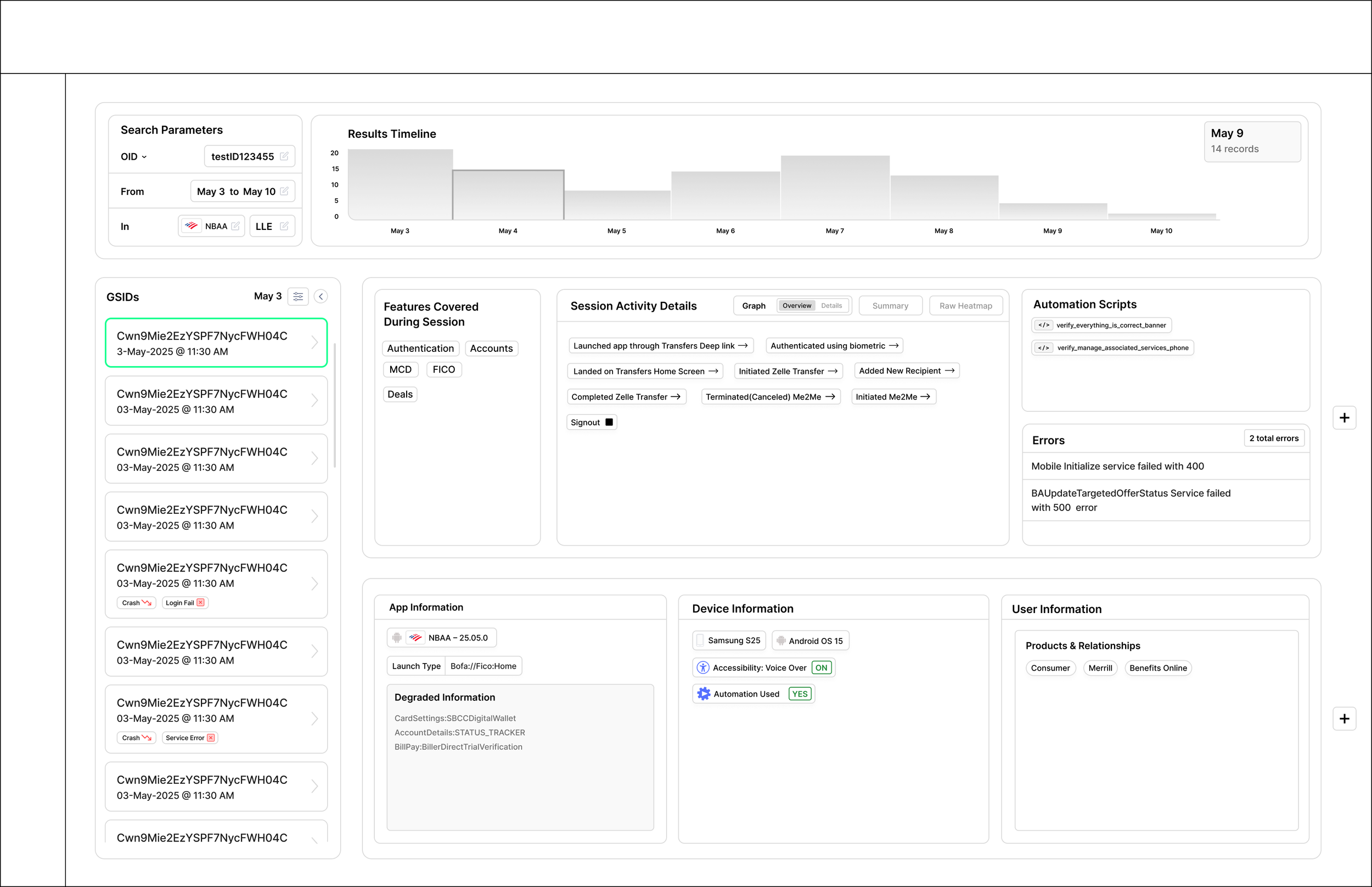This screenshot has width=1372, height=887.
Task: Click the edit icon beside the May 3 to May 10 range
Action: [x=284, y=191]
